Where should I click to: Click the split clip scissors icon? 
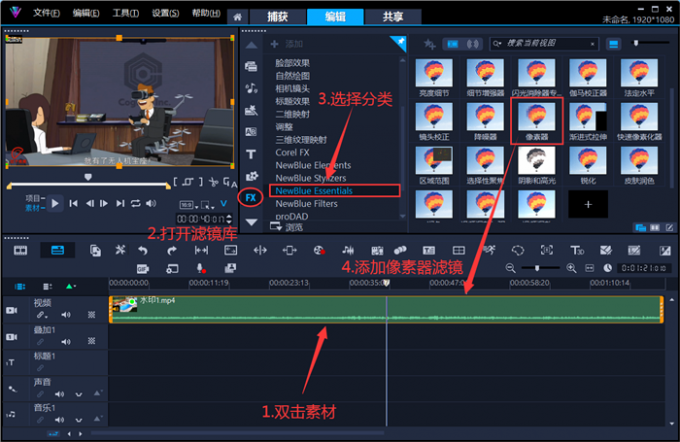click(213, 182)
